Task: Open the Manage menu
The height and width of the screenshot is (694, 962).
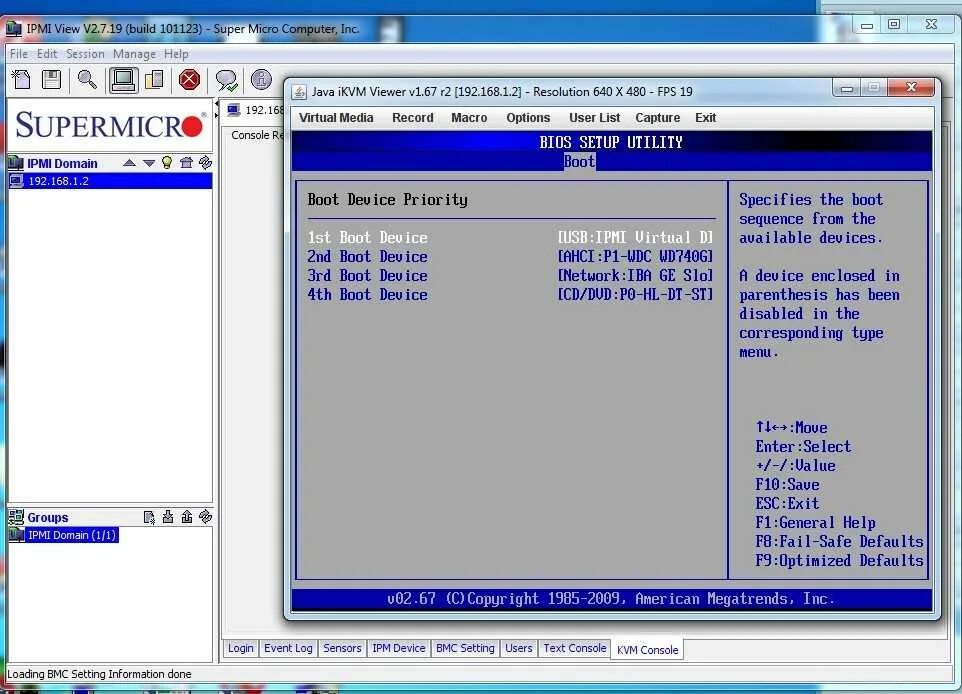Action: [x=134, y=54]
